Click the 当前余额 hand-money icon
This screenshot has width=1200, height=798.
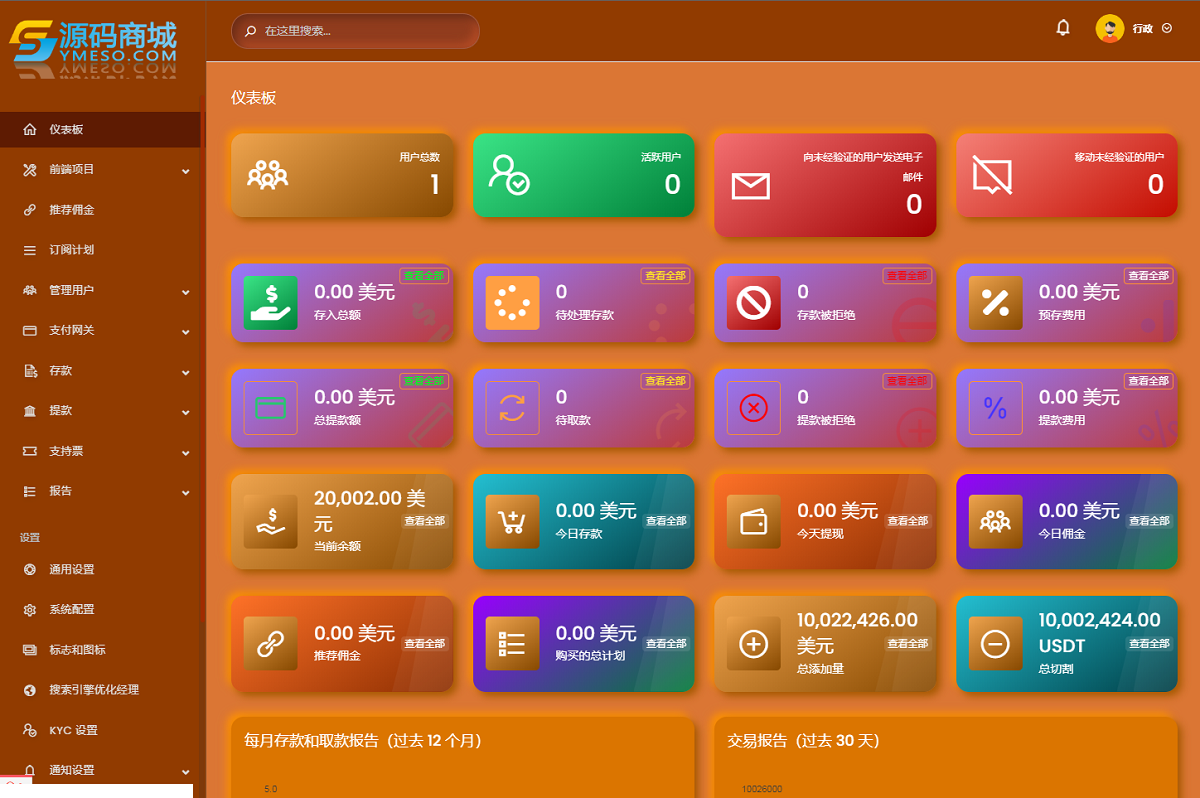271,522
